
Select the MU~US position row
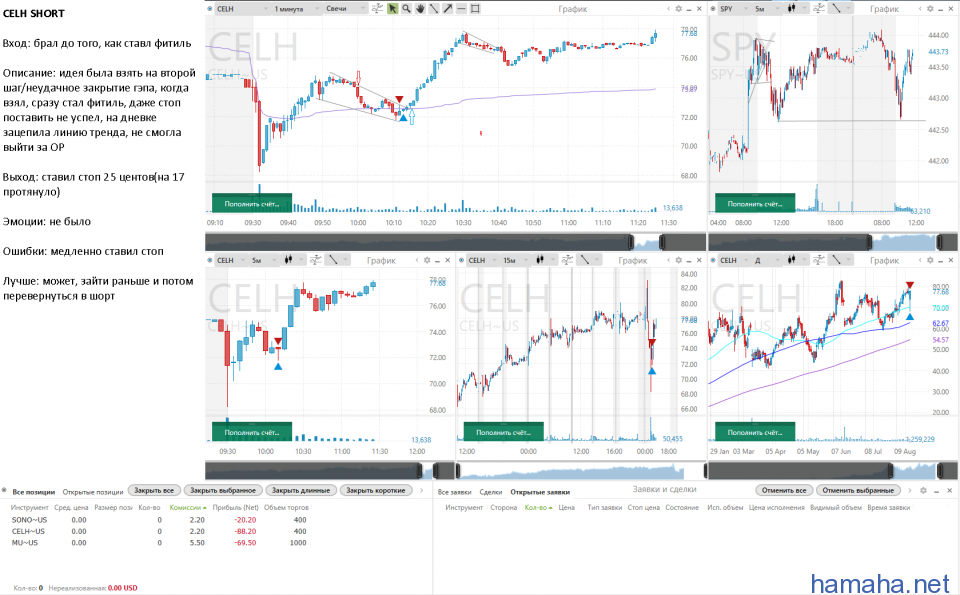click(159, 542)
